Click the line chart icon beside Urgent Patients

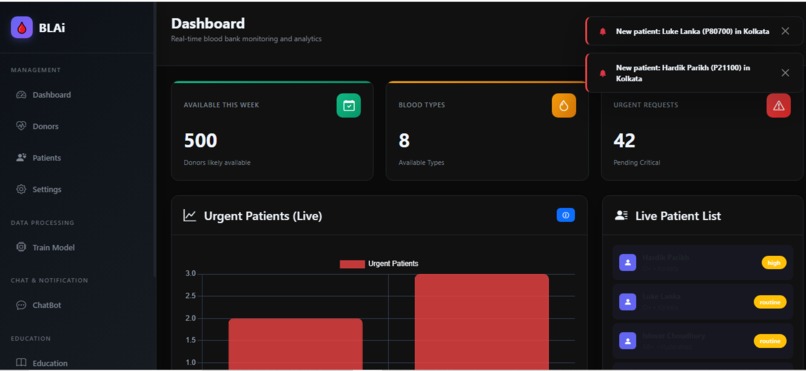(190, 216)
